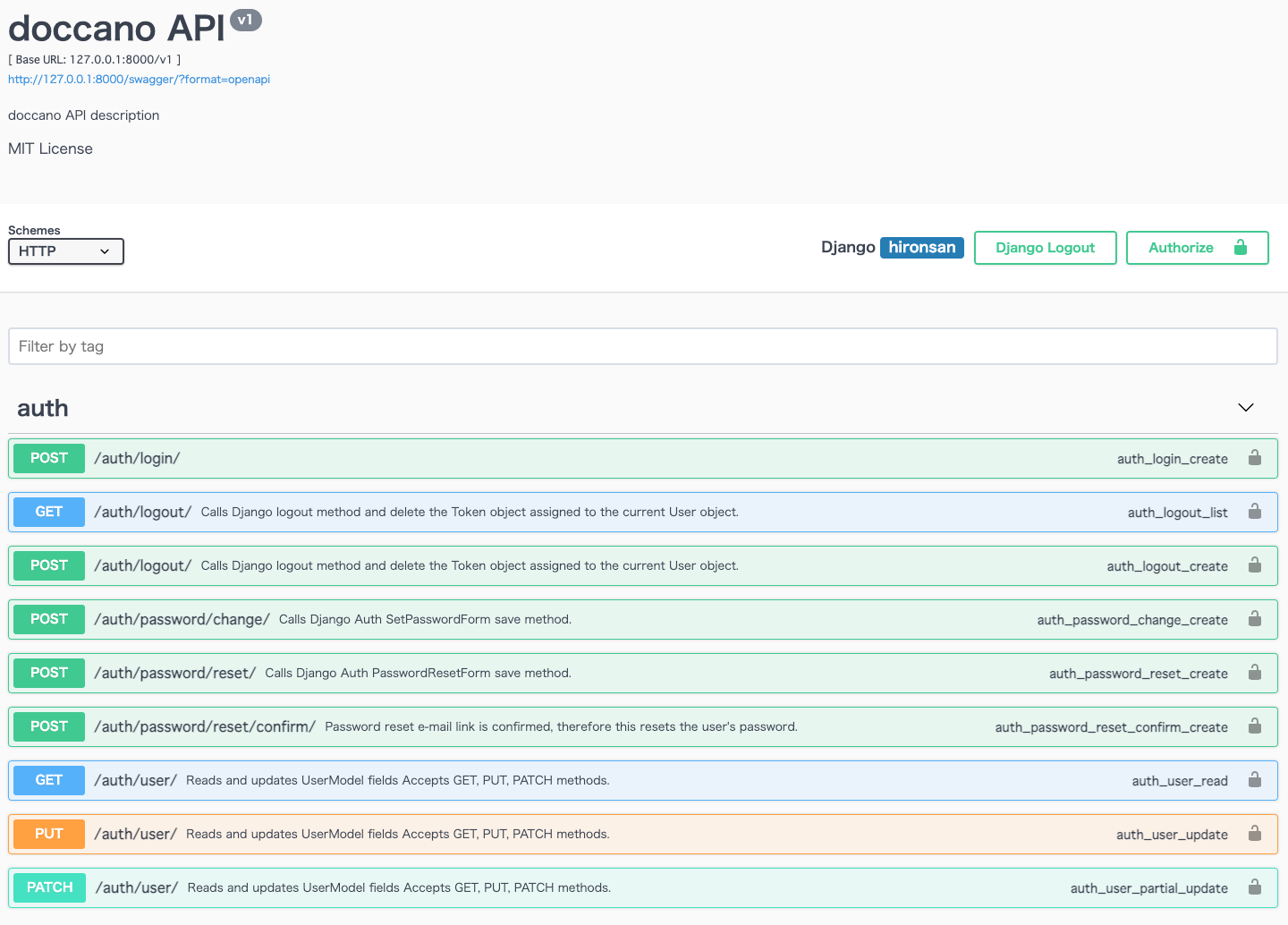This screenshot has height=925, width=1288.
Task: Click the lock icon on PUT /auth/user/ row
Action: click(x=1255, y=834)
